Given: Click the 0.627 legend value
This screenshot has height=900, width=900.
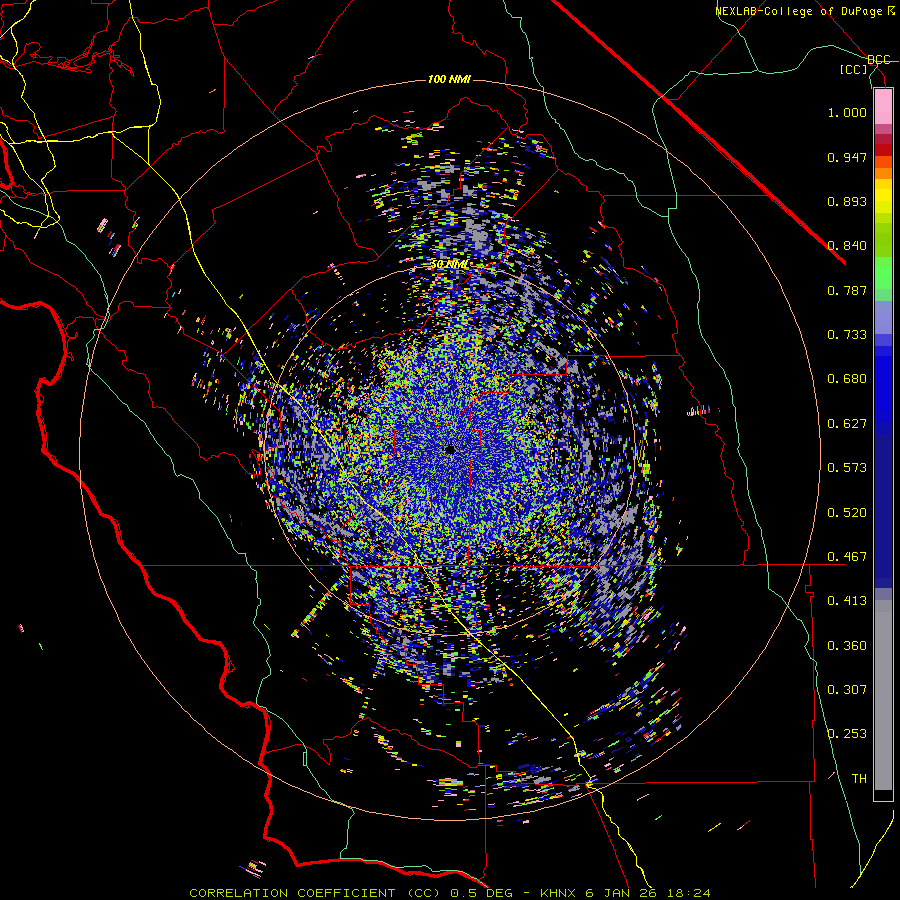Looking at the screenshot, I should pos(847,424).
